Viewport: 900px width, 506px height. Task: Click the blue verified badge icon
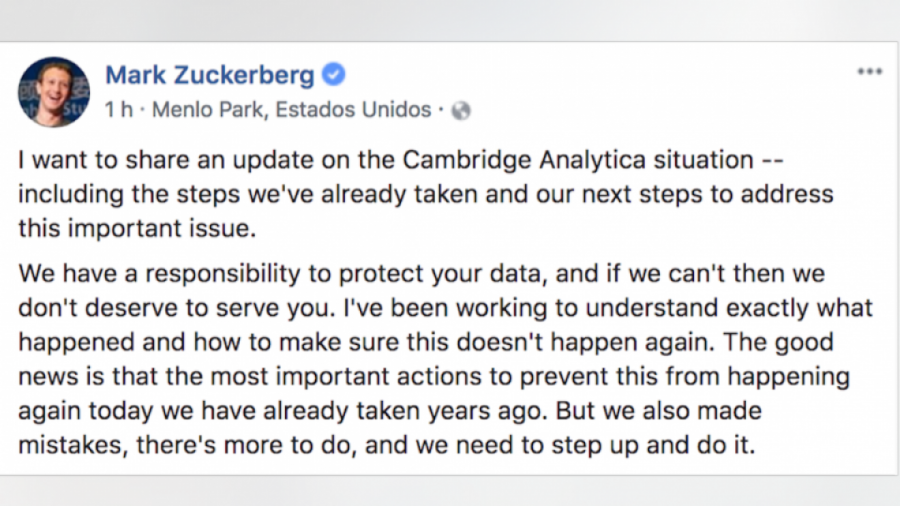[x=336, y=74]
